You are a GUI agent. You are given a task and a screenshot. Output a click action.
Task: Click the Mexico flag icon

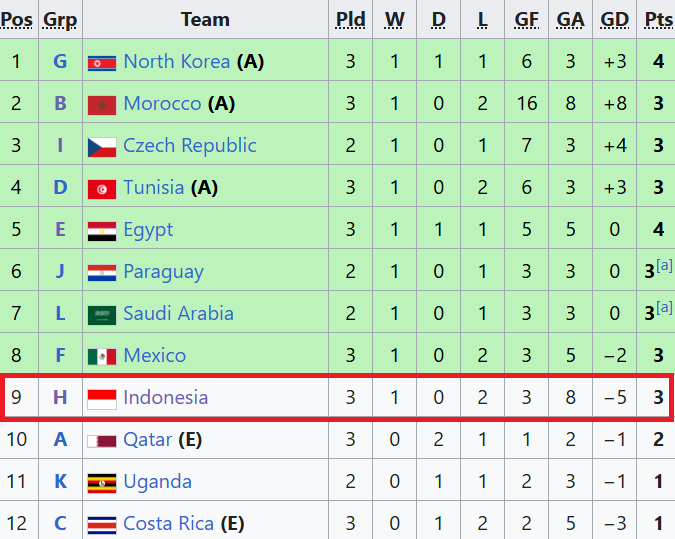[x=102, y=356]
